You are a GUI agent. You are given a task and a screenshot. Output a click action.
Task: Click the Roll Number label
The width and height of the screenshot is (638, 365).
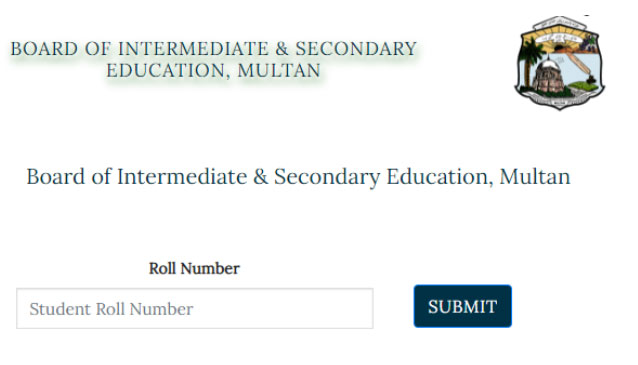click(194, 269)
